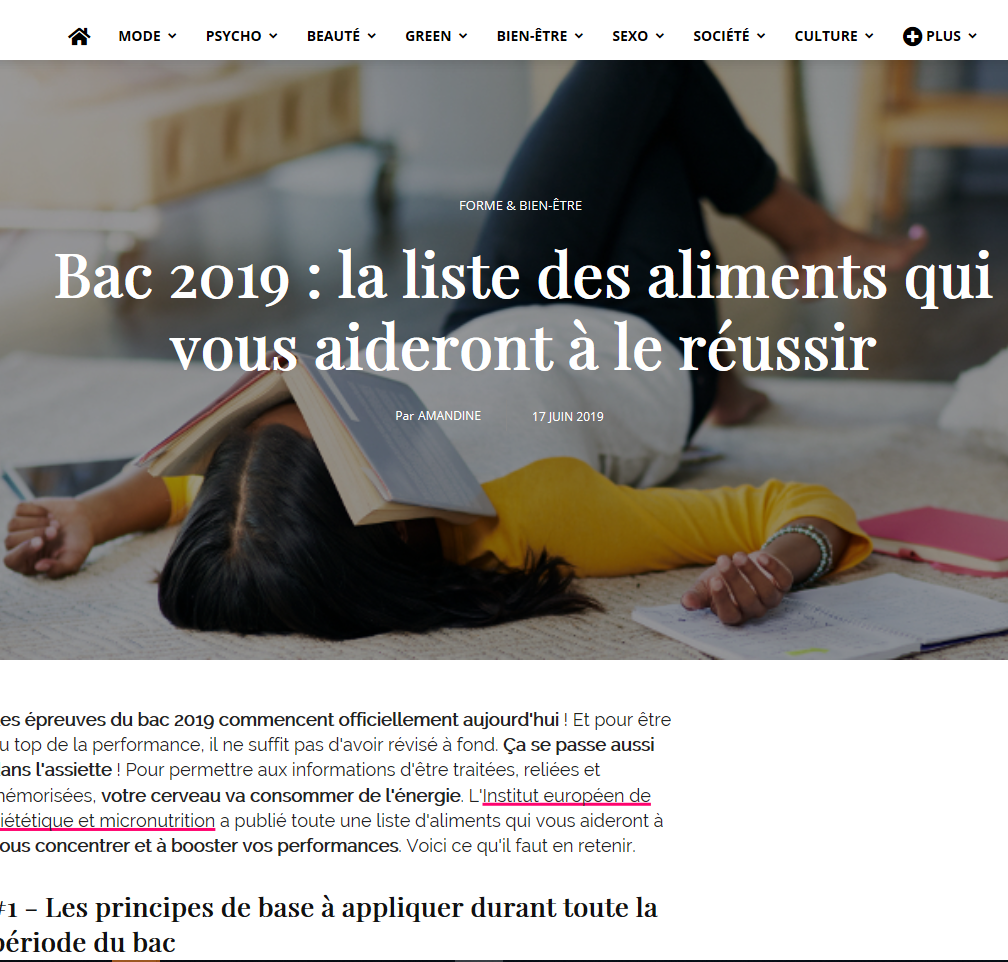Screen dimensions: 1008x962
Task: Expand the SEXO chevron arrow
Action: pos(660,36)
